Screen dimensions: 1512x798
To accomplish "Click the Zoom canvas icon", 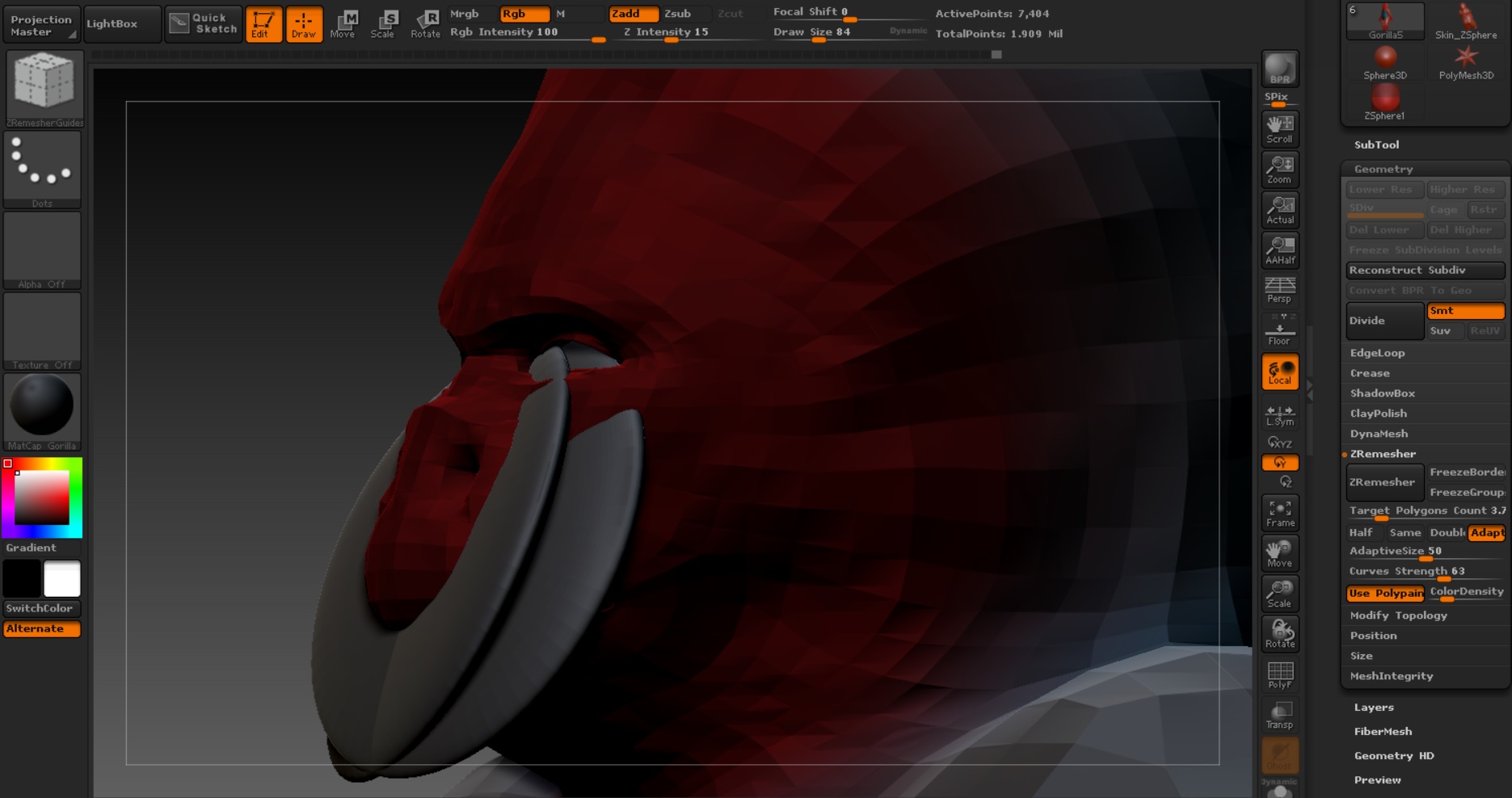I will pos(1280,170).
